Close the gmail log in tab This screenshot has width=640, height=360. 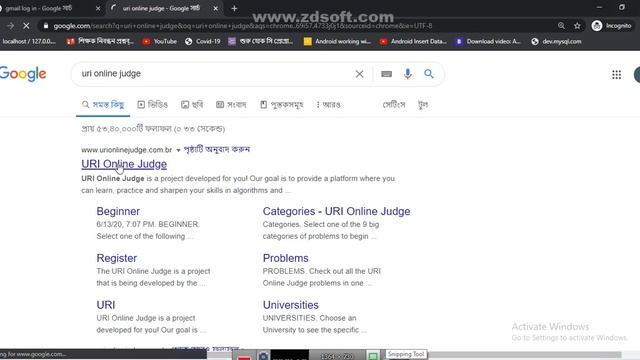pyautogui.click(x=98, y=9)
